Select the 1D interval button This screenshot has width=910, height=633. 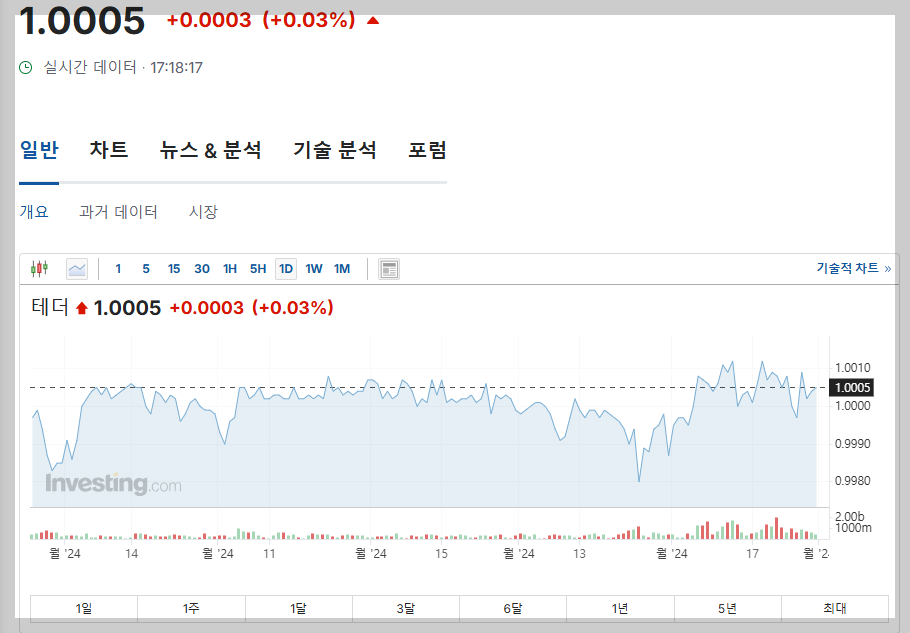click(286, 269)
